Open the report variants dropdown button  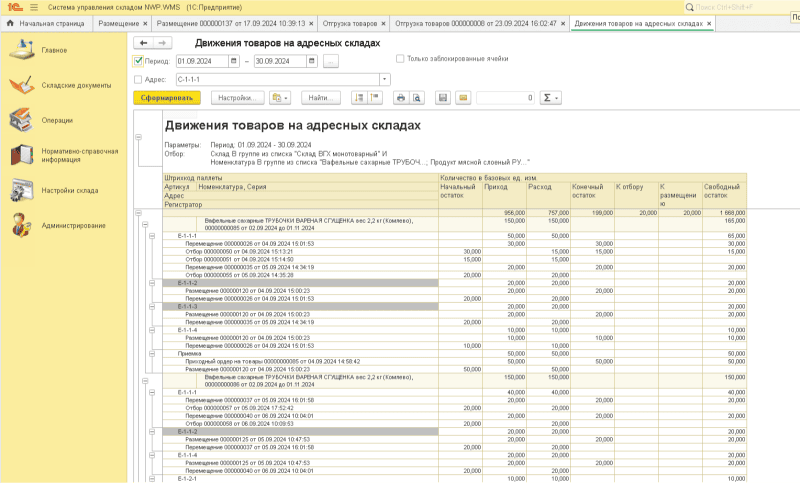(280, 98)
